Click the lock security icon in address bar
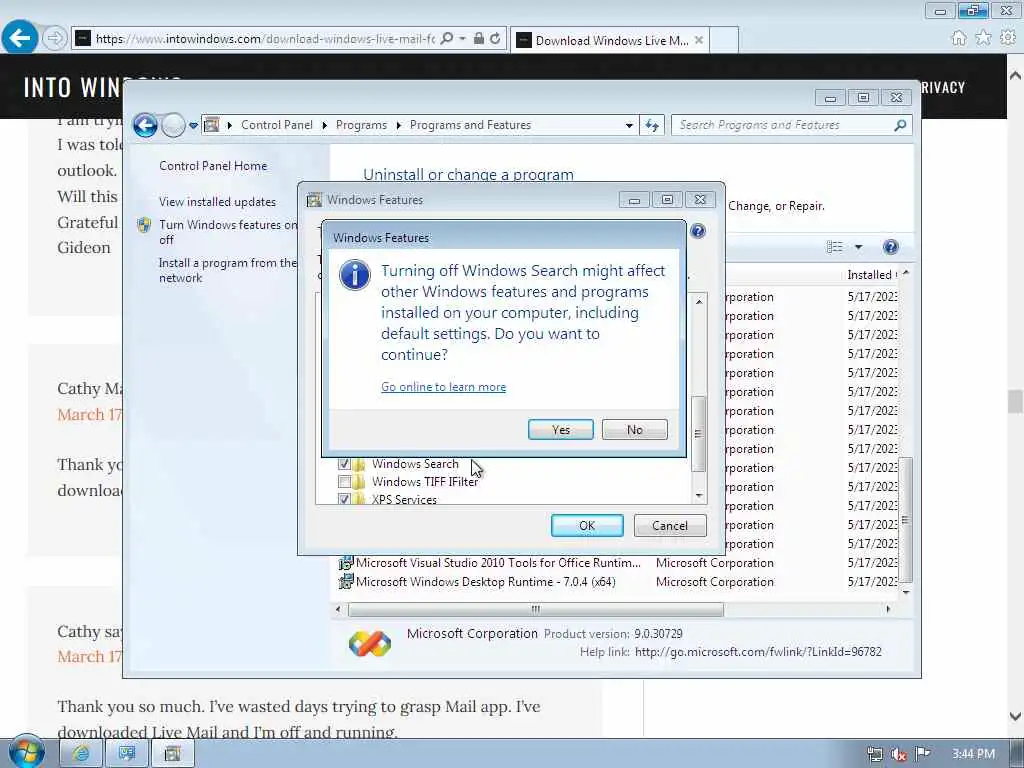Screen dimensions: 1024x768 point(479,39)
